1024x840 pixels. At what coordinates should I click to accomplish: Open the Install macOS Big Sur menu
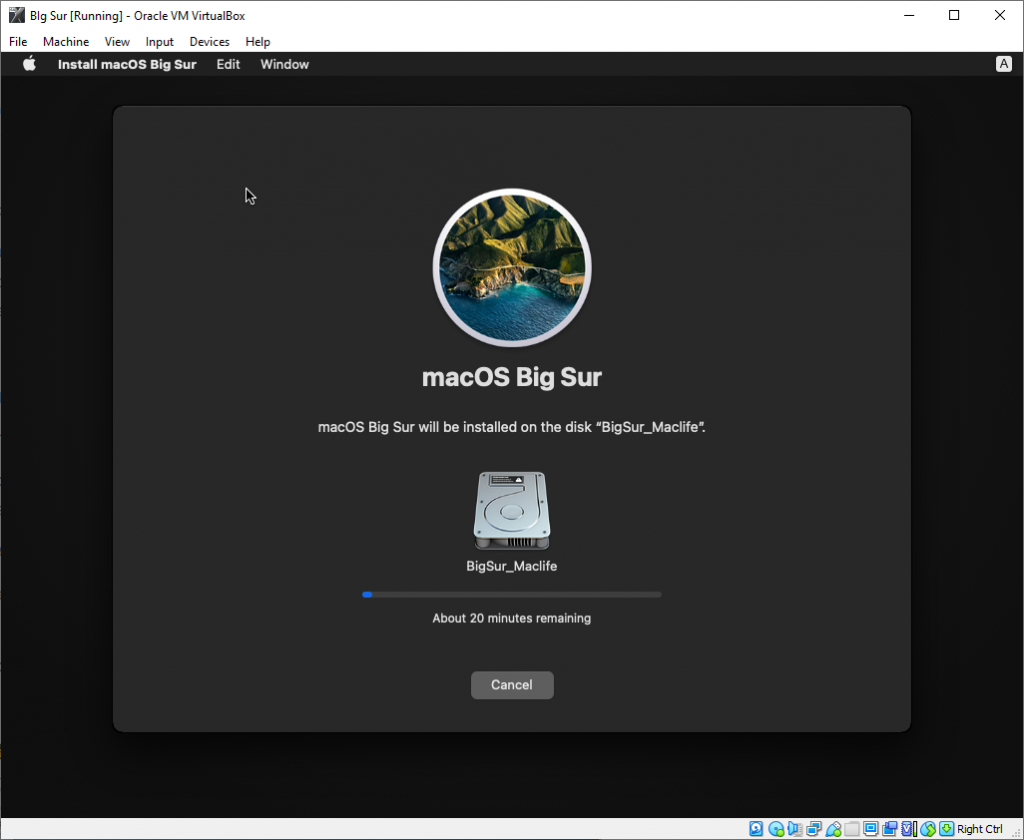coord(127,63)
